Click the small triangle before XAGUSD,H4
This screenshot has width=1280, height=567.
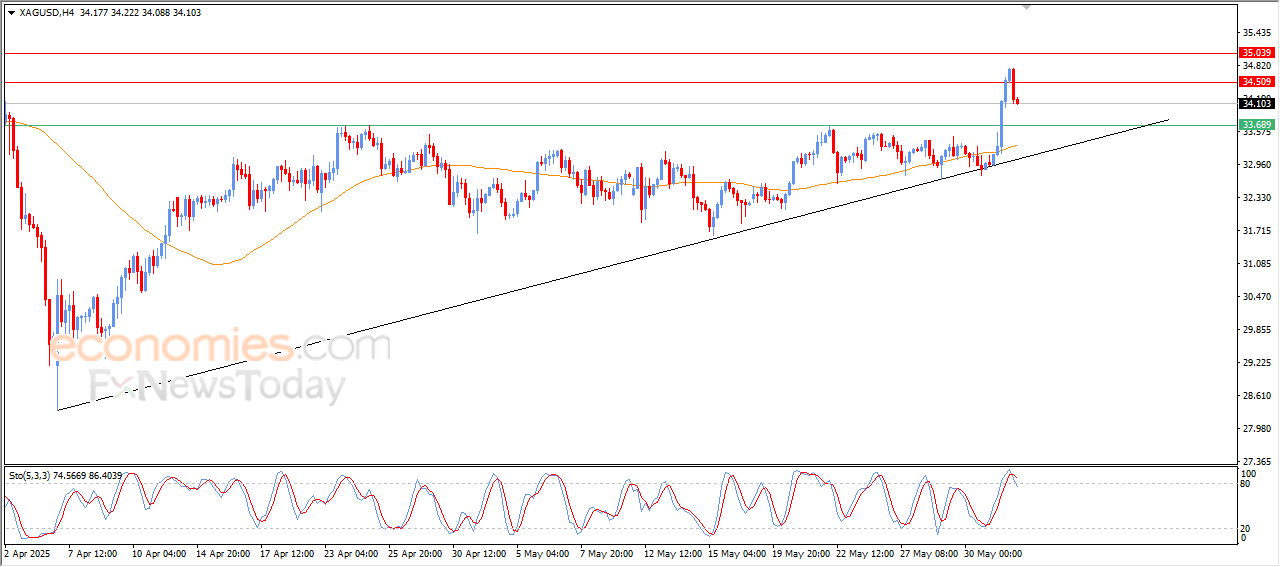tap(11, 13)
